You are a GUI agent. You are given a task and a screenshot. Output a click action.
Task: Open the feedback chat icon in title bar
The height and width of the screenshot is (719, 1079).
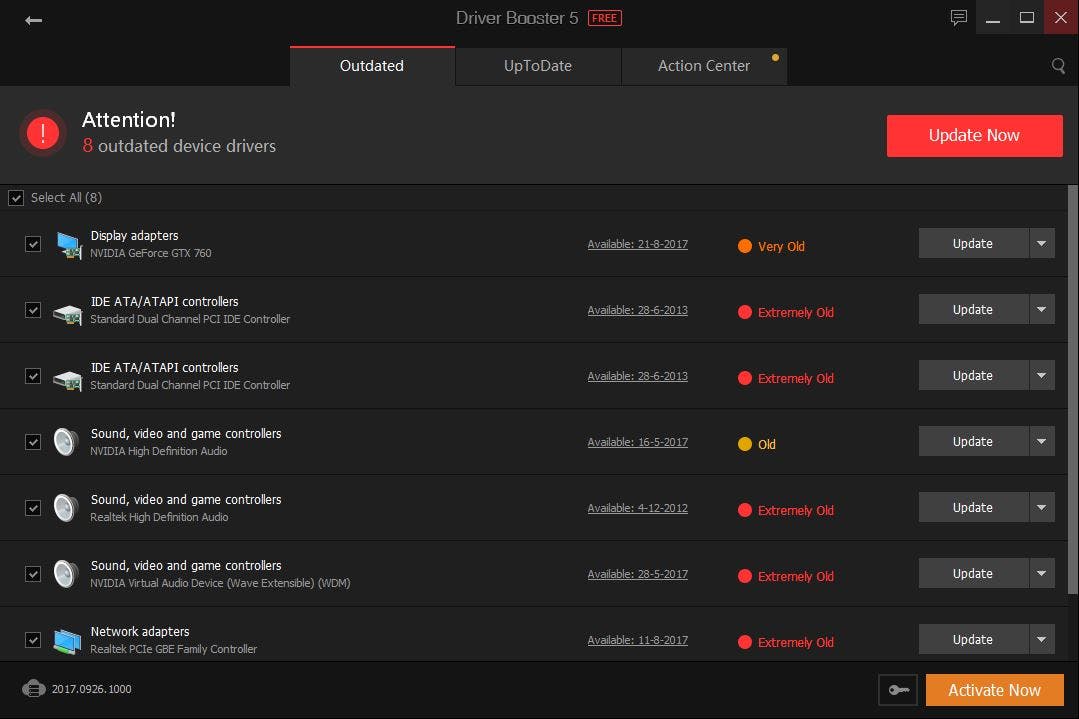point(959,17)
